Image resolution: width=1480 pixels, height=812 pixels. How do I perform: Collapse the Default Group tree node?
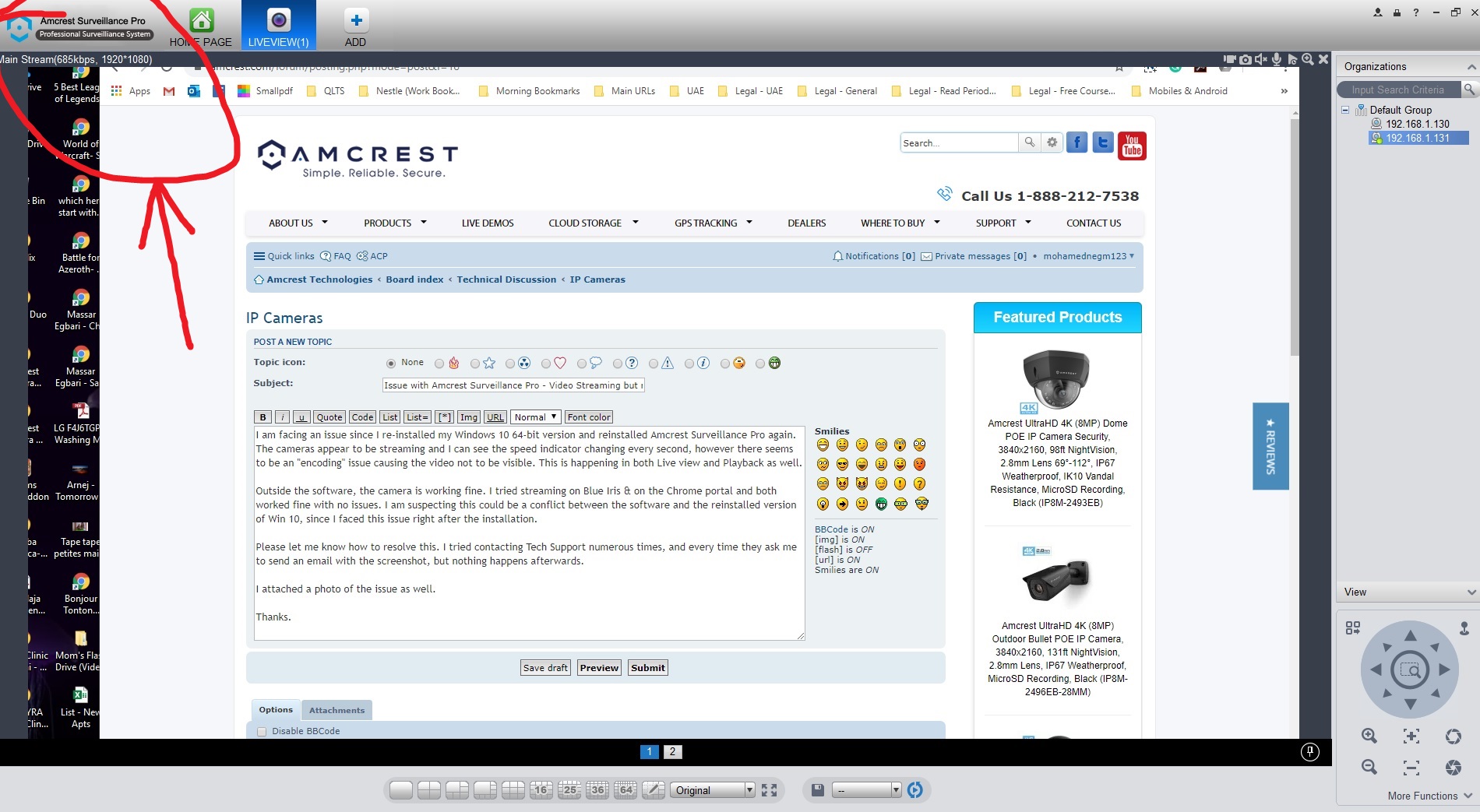(x=1345, y=111)
